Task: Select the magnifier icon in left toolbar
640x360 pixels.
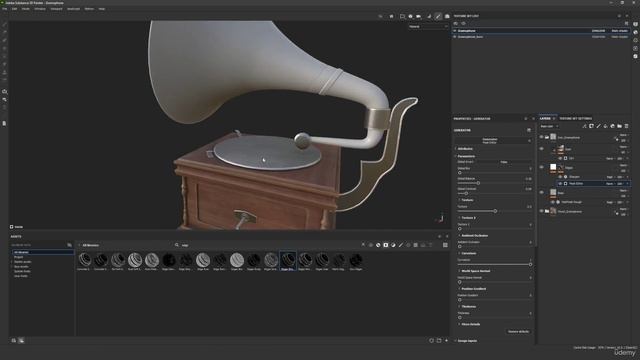Action: tap(4, 92)
